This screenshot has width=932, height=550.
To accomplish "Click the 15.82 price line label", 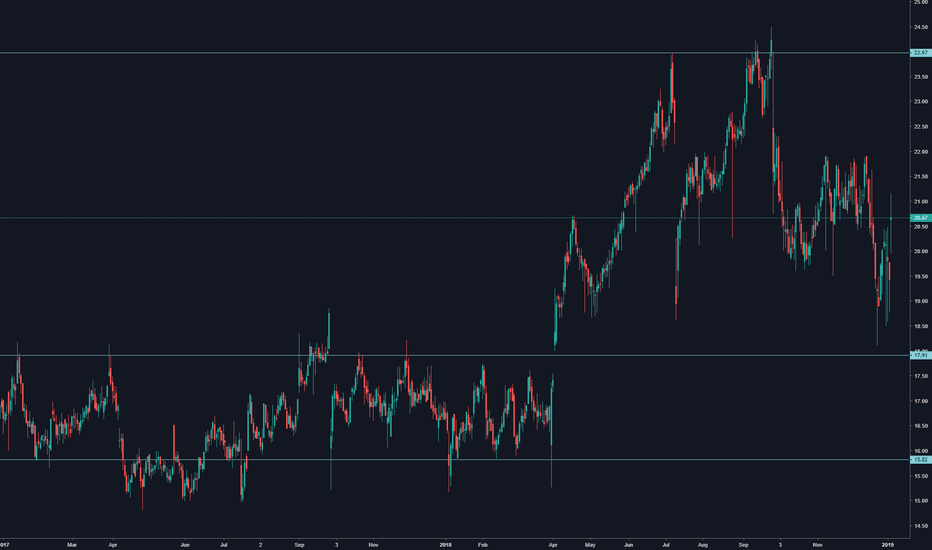I will pyautogui.click(x=921, y=460).
